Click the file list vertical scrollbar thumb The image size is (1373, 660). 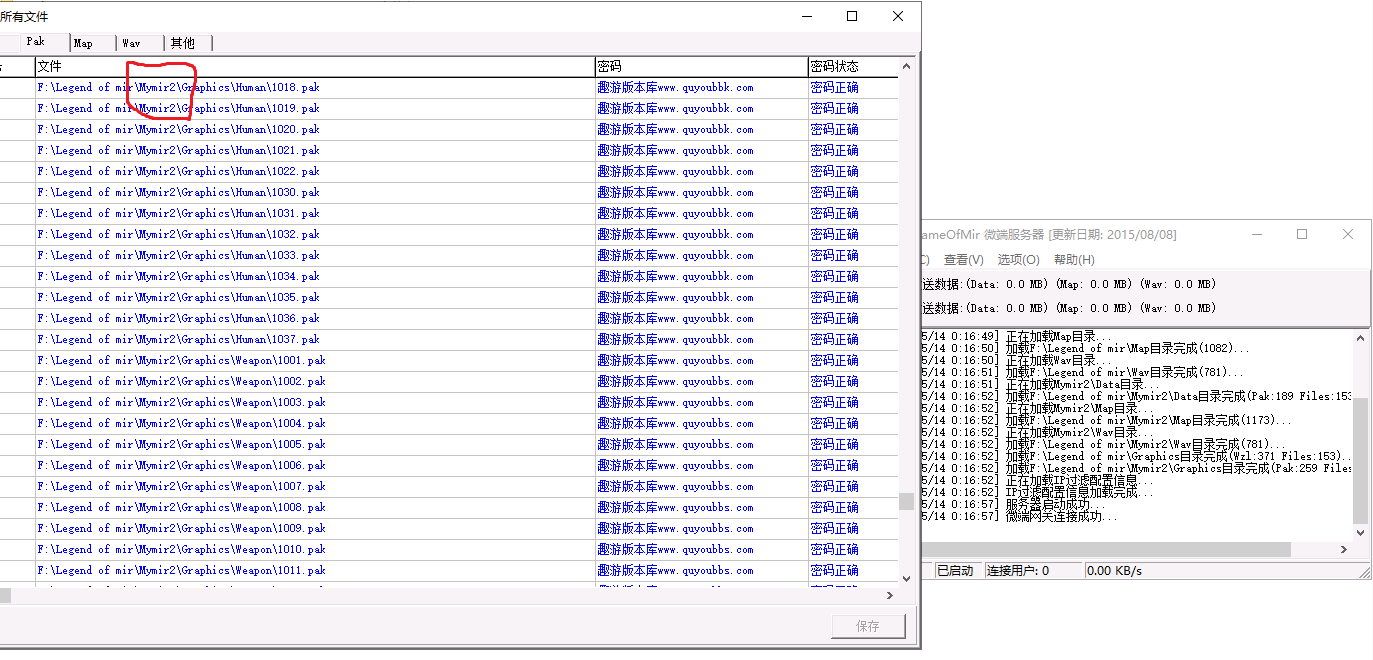click(x=906, y=501)
